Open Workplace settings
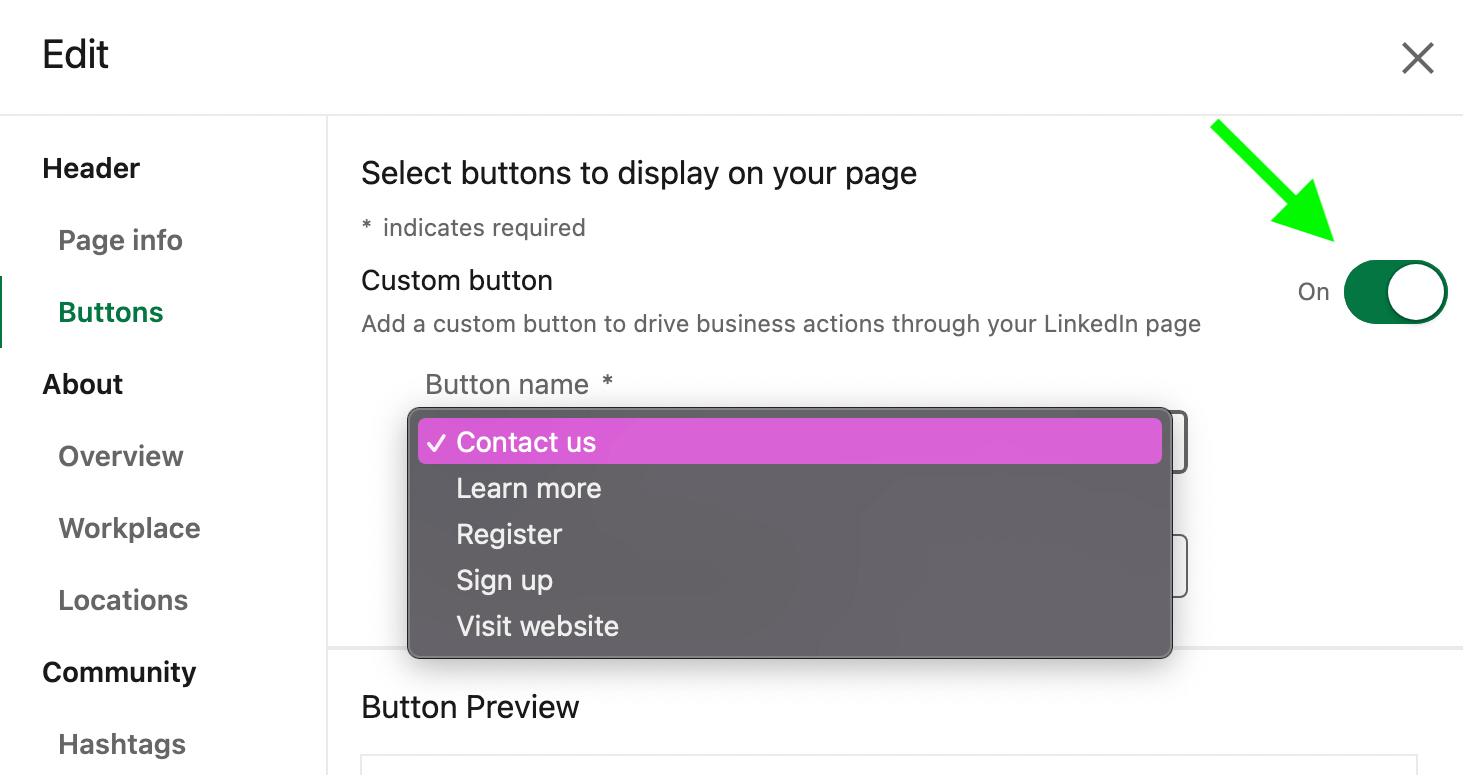Viewport: 1463px width, 775px height. pos(129,527)
